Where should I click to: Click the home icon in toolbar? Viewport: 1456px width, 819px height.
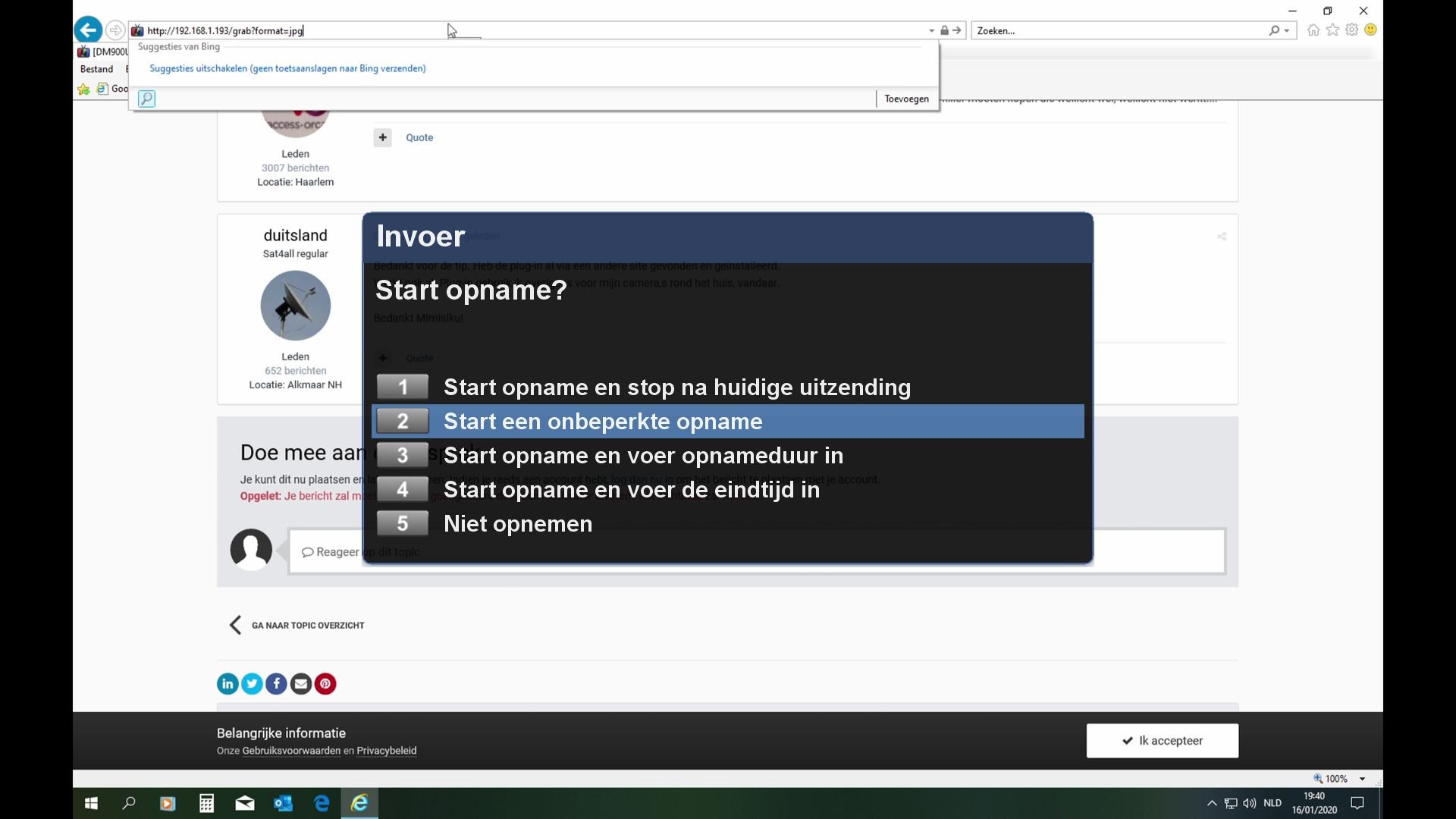pos(1313,30)
